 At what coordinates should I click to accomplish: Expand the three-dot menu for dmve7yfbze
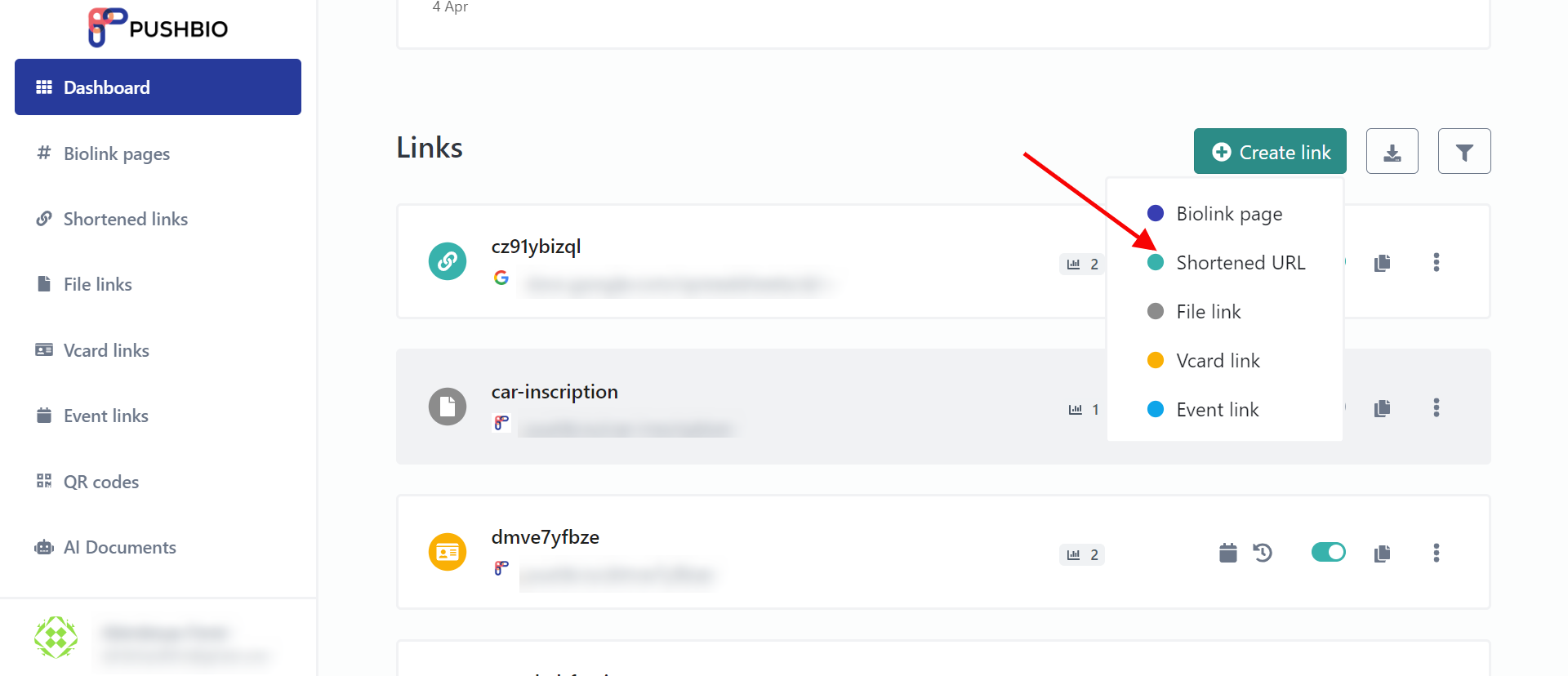pyautogui.click(x=1437, y=553)
